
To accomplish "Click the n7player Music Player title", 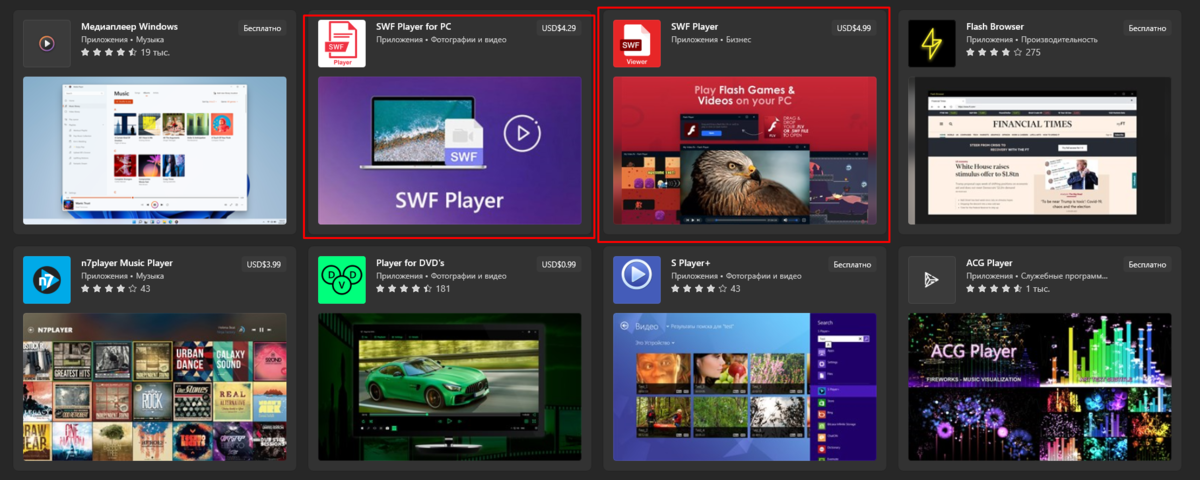I will coord(127,262).
